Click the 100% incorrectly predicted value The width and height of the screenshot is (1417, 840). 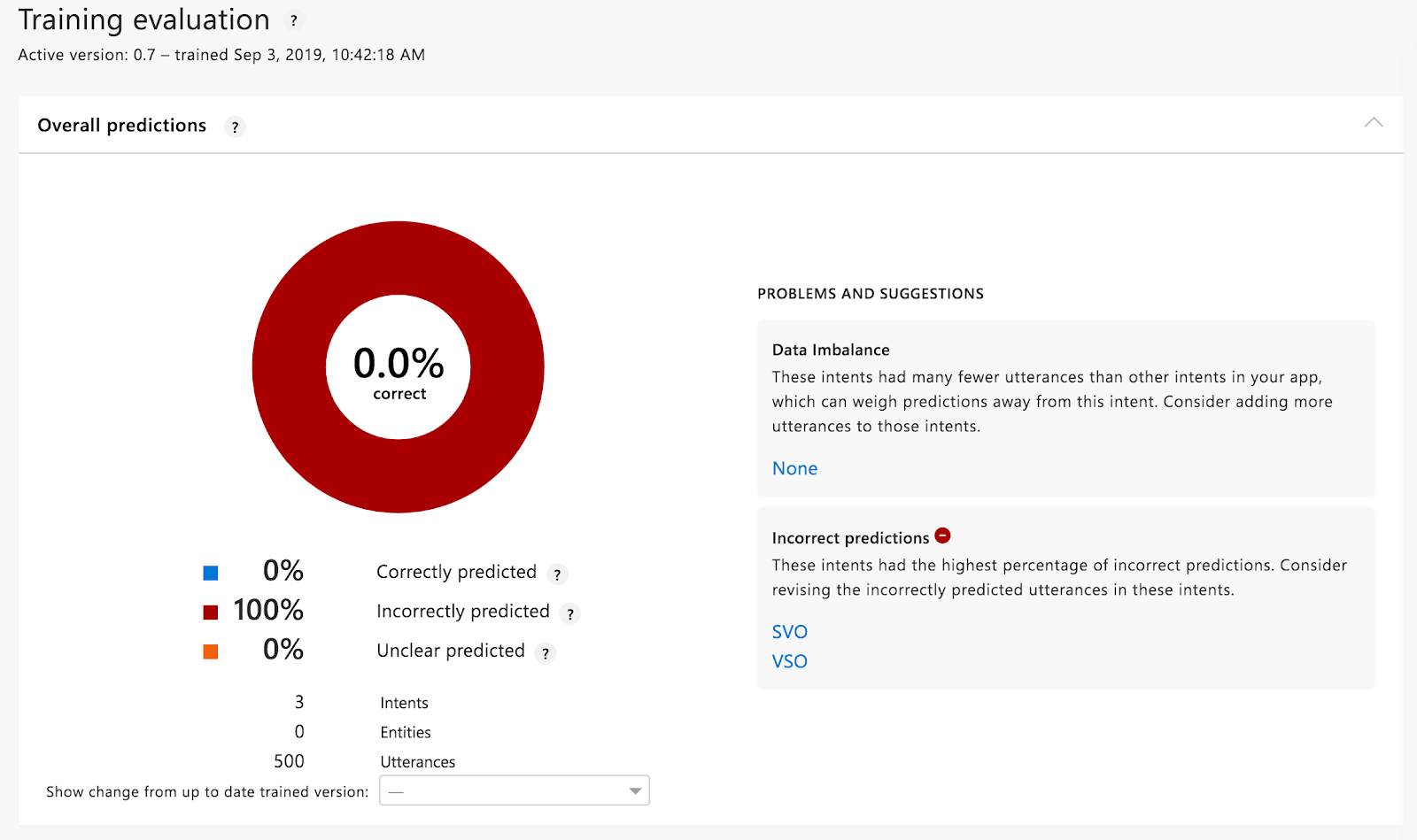268,610
